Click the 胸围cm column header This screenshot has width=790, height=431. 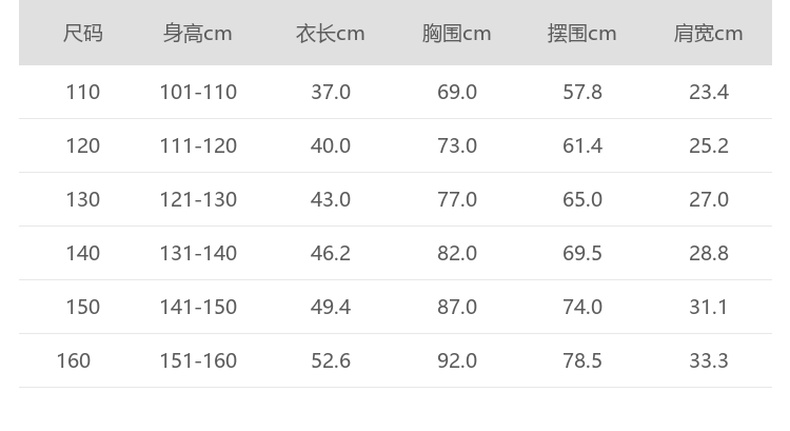coord(456,34)
